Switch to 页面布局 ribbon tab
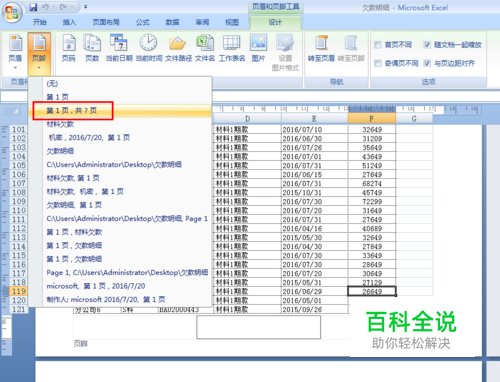Image resolution: width=500 pixels, height=382 pixels. tap(106, 22)
